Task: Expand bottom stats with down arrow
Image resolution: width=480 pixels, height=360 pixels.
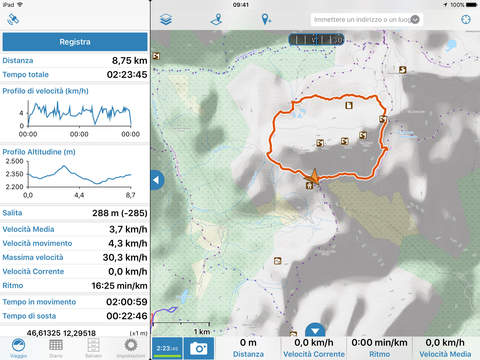Action: click(315, 330)
